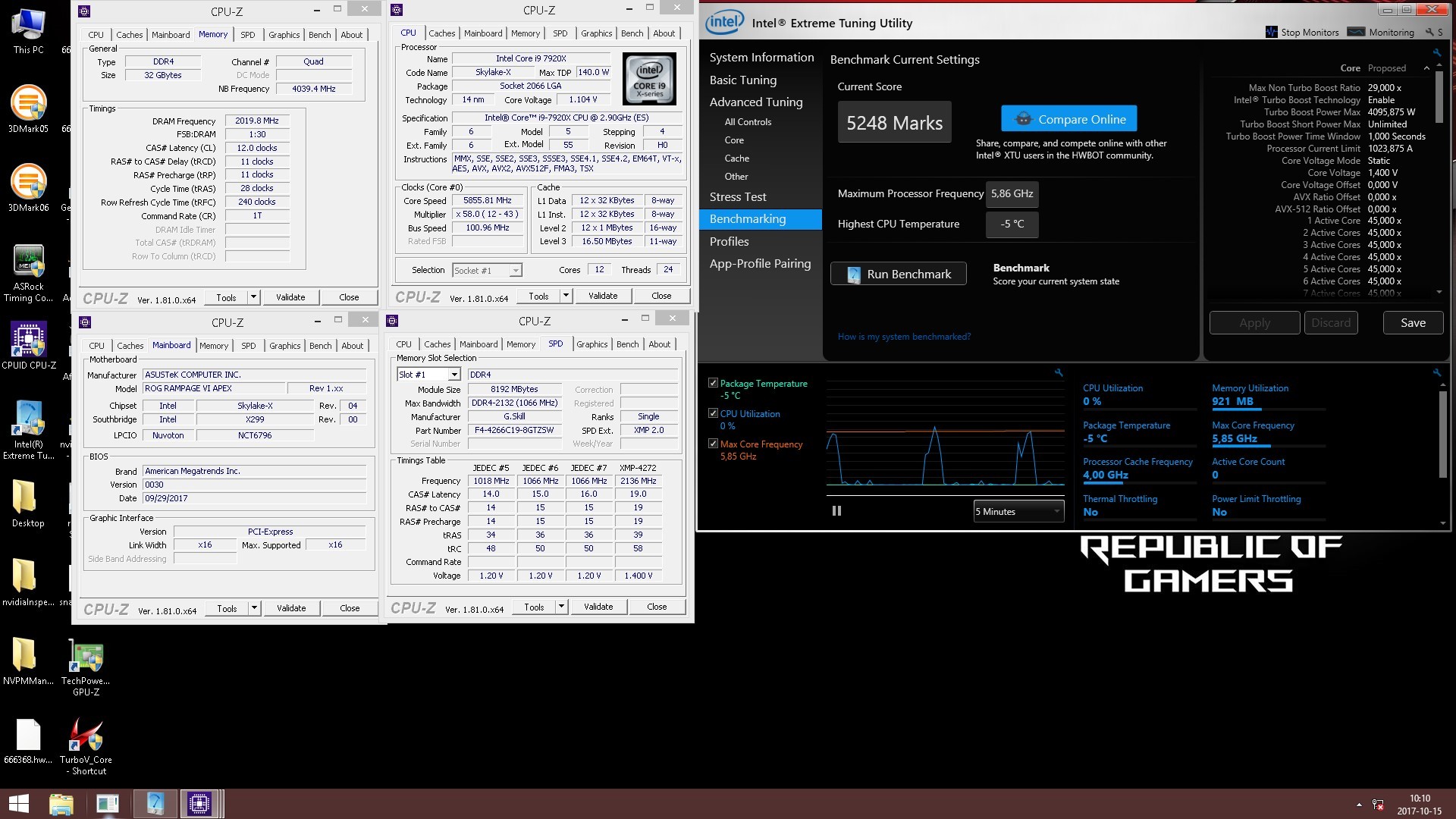Click the Windows Start button
This screenshot has height=819, width=1456.
18,804
